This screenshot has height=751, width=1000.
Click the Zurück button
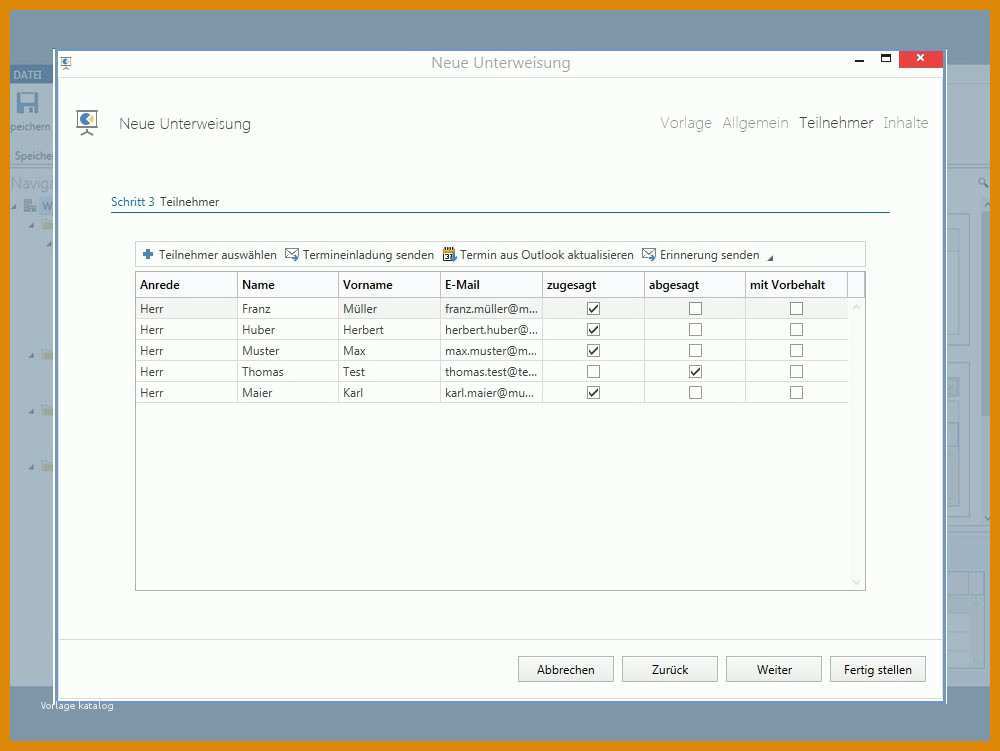(x=670, y=669)
